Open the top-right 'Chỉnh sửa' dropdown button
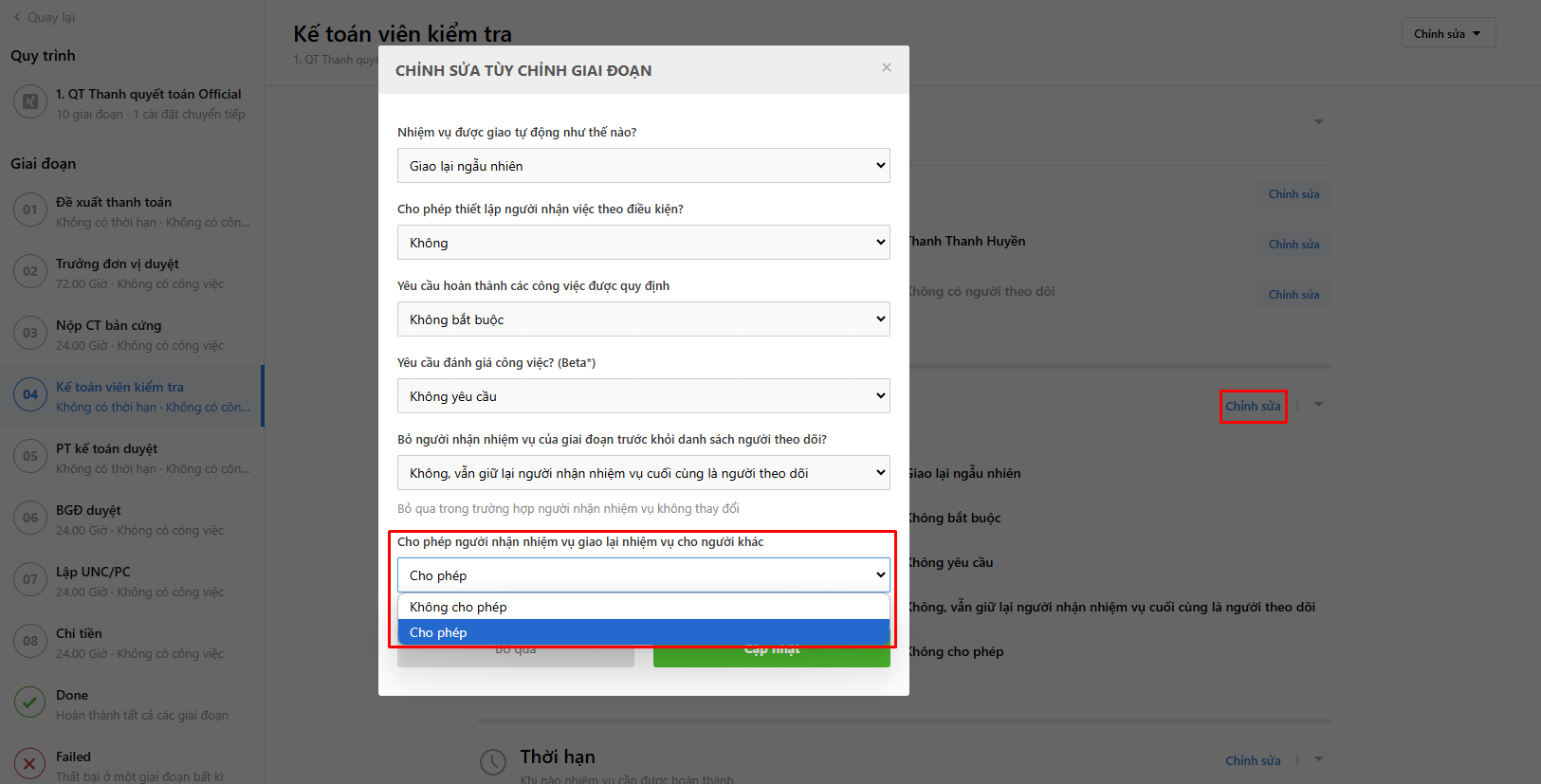The height and width of the screenshot is (784, 1541). pos(1448,33)
